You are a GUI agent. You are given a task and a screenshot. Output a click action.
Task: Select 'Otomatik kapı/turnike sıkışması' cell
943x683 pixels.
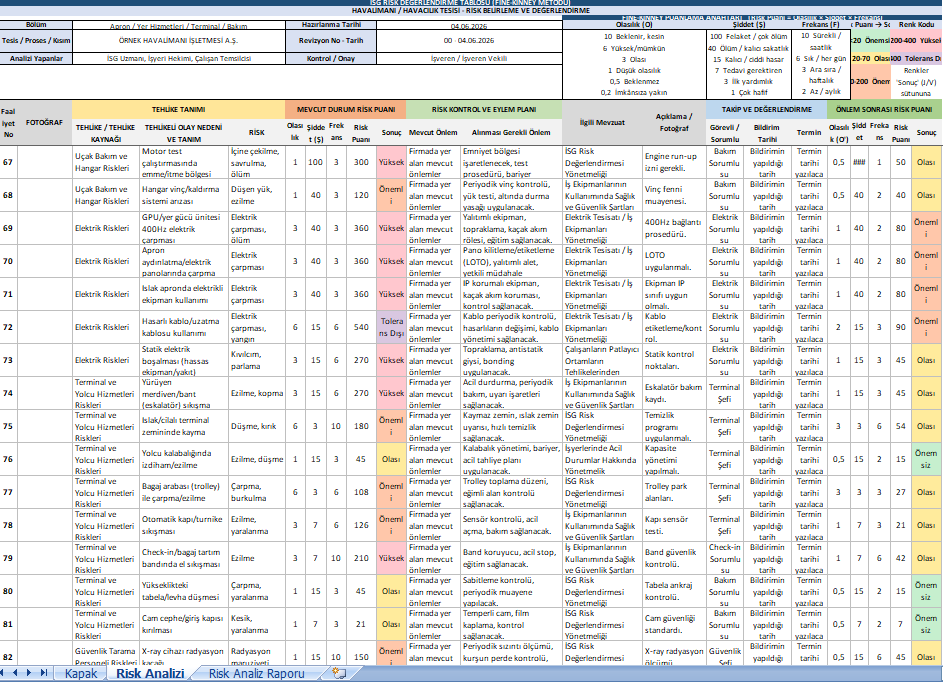(x=184, y=525)
